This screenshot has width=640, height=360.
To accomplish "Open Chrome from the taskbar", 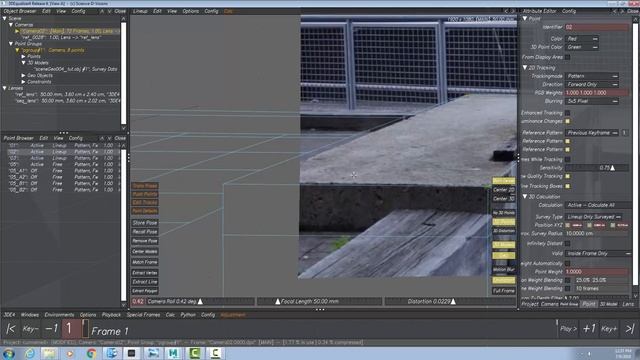I will (91, 353).
